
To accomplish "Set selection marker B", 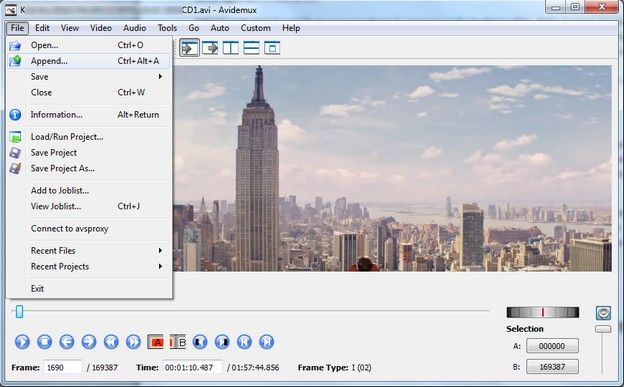I will point(178,342).
